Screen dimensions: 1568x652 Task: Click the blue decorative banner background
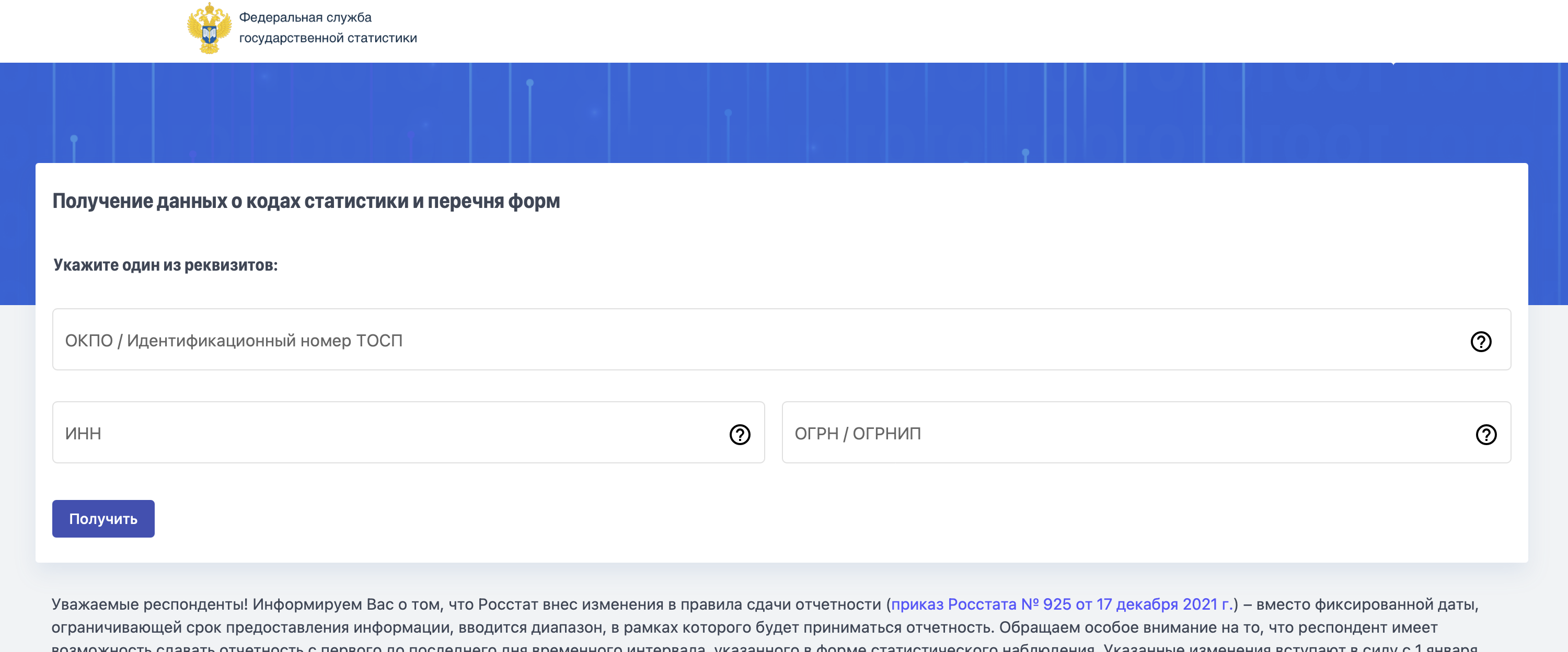click(x=784, y=112)
